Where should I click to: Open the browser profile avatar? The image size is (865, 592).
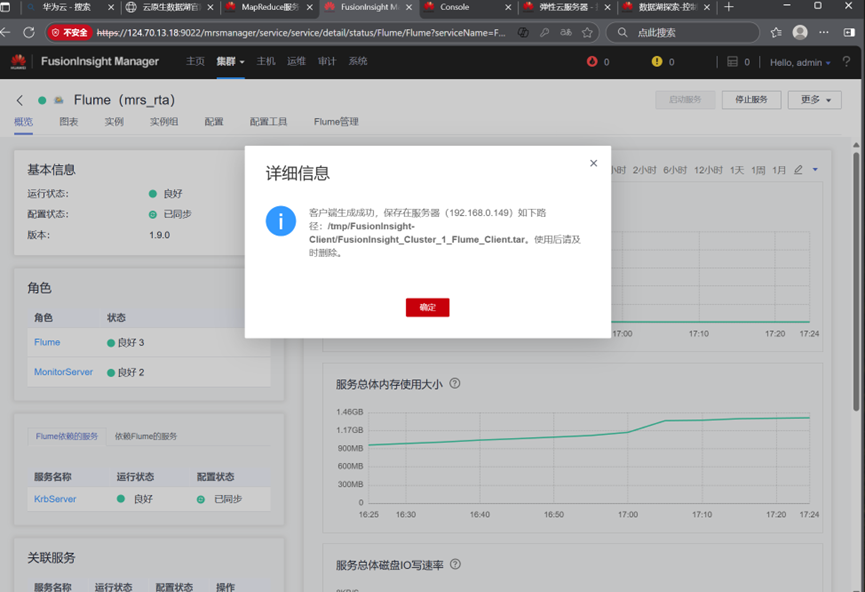(x=800, y=33)
